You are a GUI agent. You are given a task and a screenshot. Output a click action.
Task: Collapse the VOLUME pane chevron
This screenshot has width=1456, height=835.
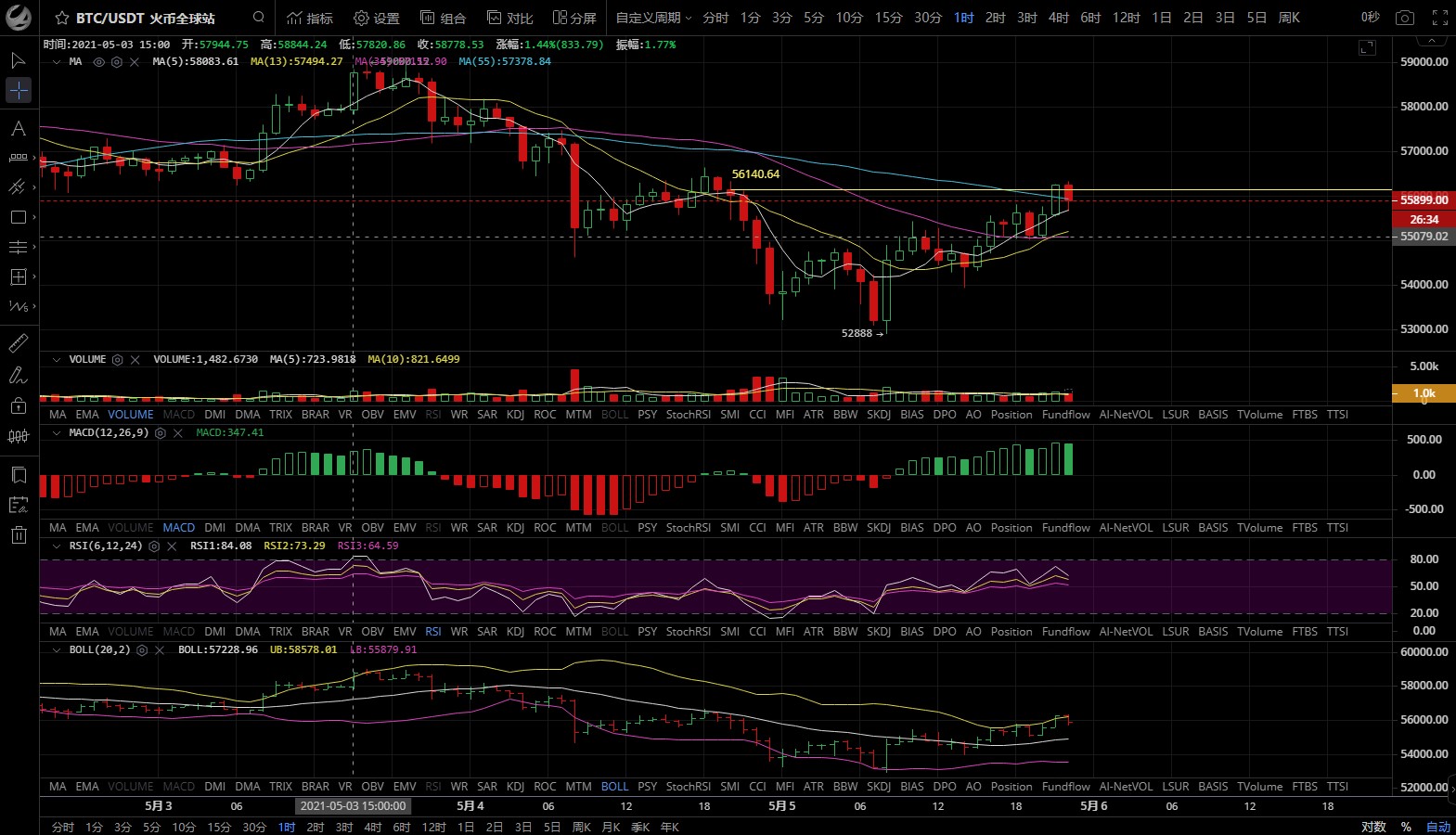click(x=58, y=360)
